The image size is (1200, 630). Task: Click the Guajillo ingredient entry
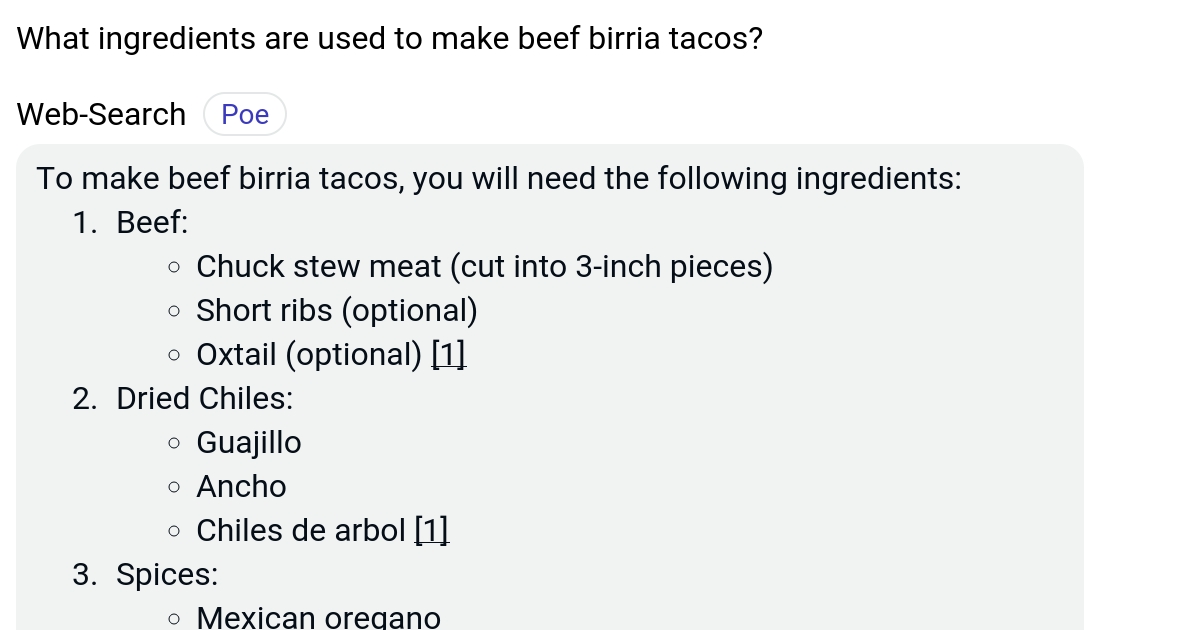[249, 442]
